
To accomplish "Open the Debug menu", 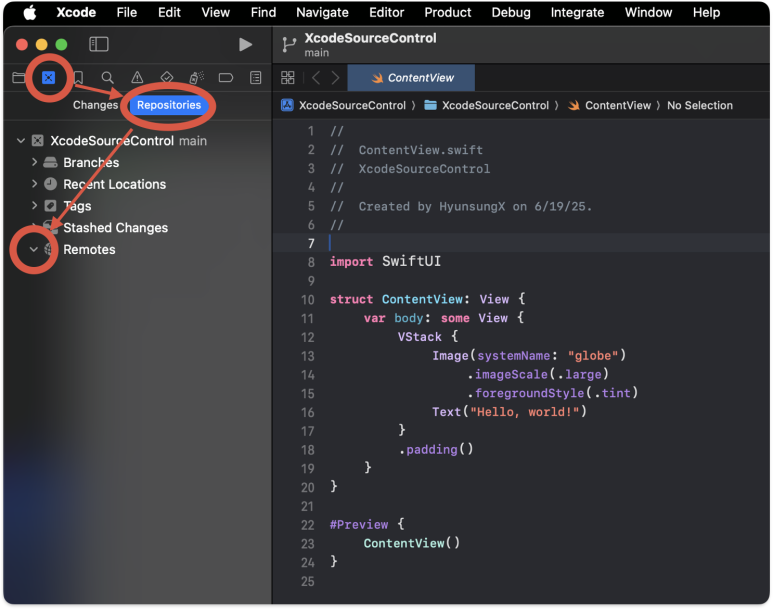I will point(511,12).
